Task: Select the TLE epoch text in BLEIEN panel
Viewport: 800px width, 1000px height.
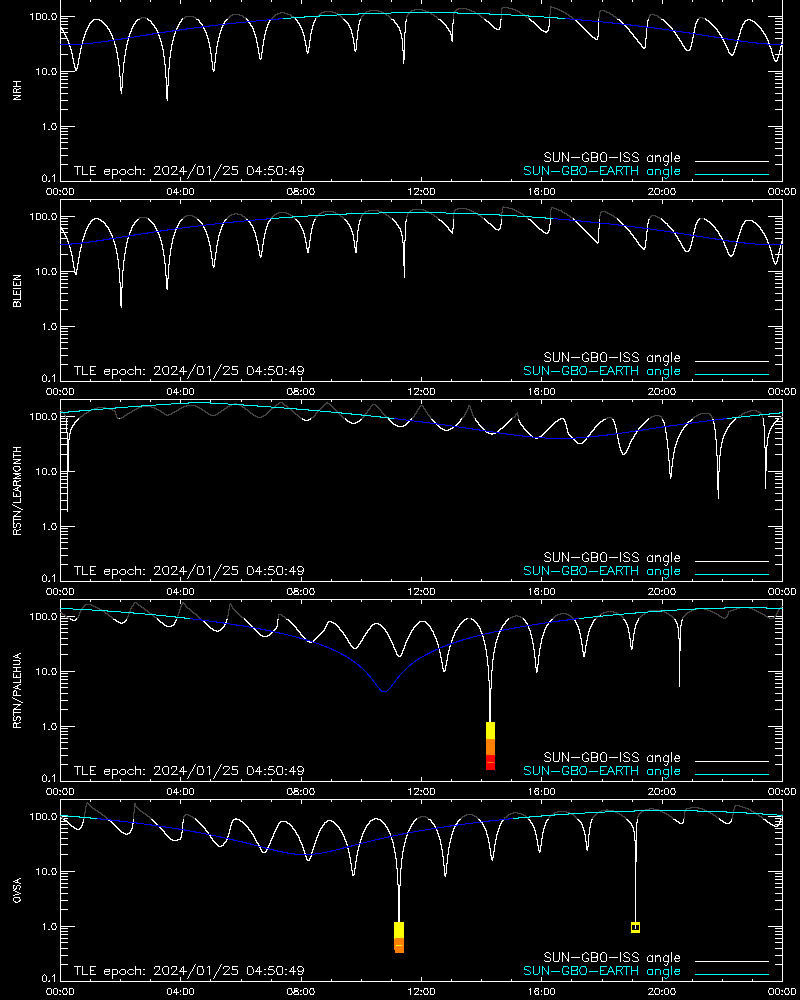Action: 189,371
